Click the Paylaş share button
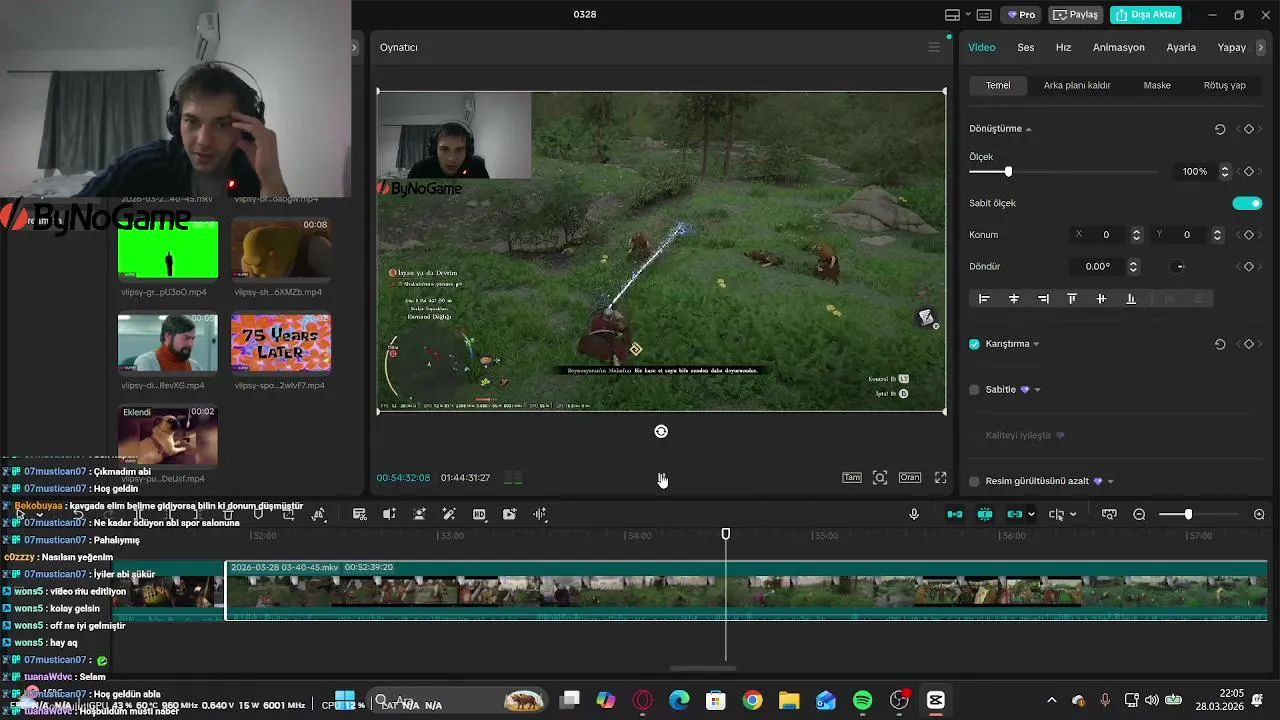This screenshot has height=720, width=1280. (x=1076, y=15)
